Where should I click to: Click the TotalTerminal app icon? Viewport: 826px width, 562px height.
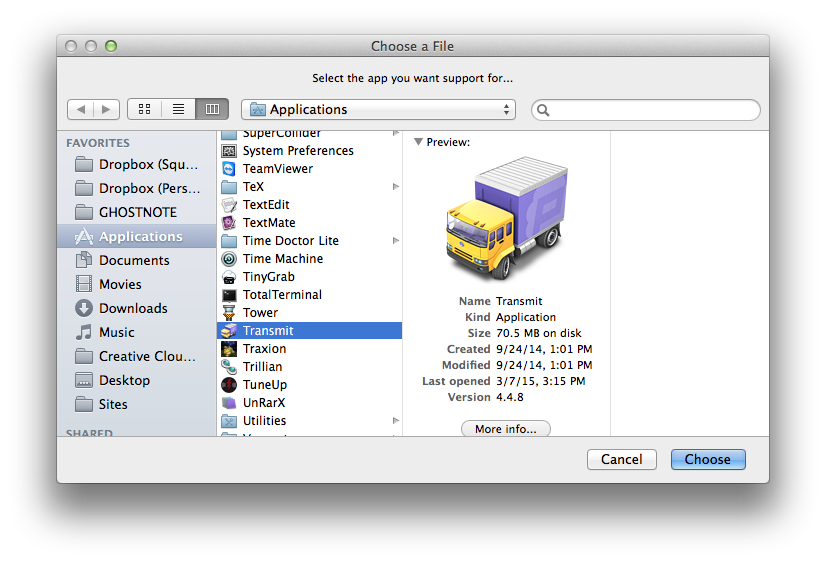tap(229, 295)
